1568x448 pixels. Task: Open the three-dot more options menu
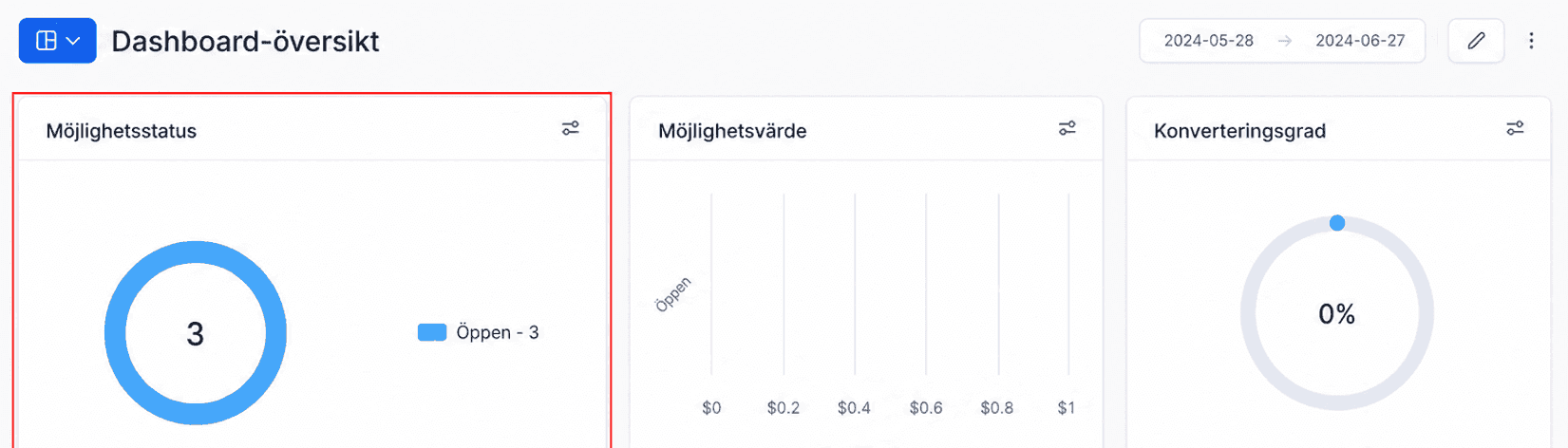click(1531, 41)
